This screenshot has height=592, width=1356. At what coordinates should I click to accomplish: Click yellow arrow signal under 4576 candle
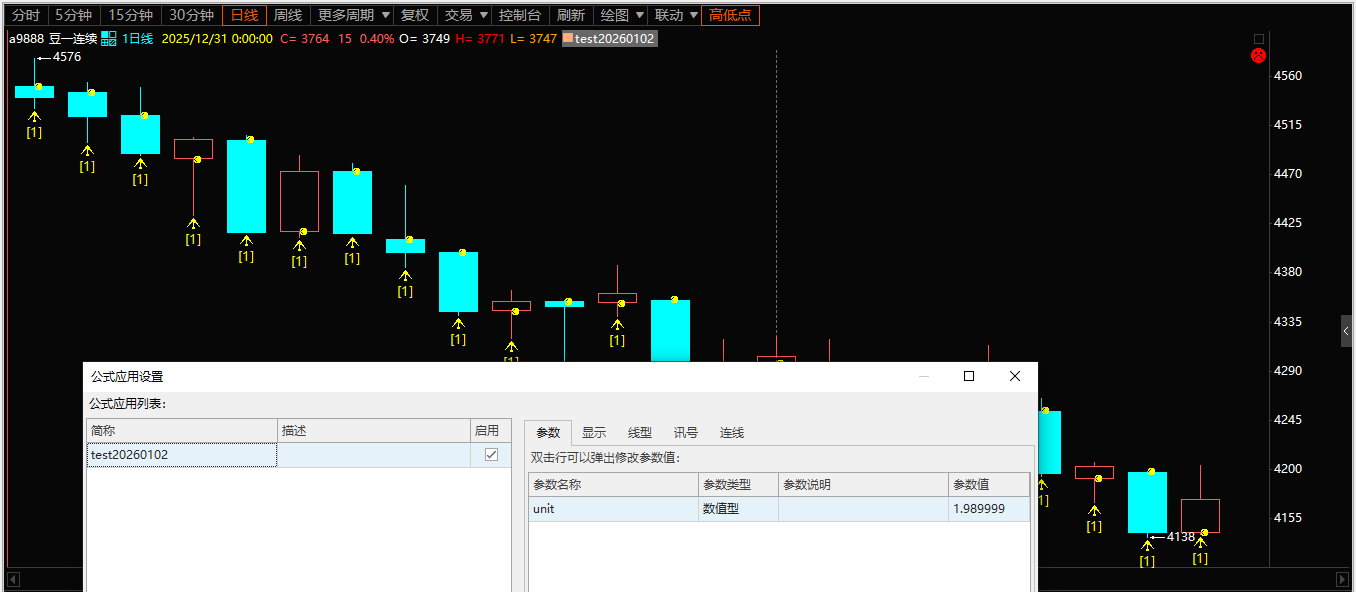pyautogui.click(x=34, y=117)
